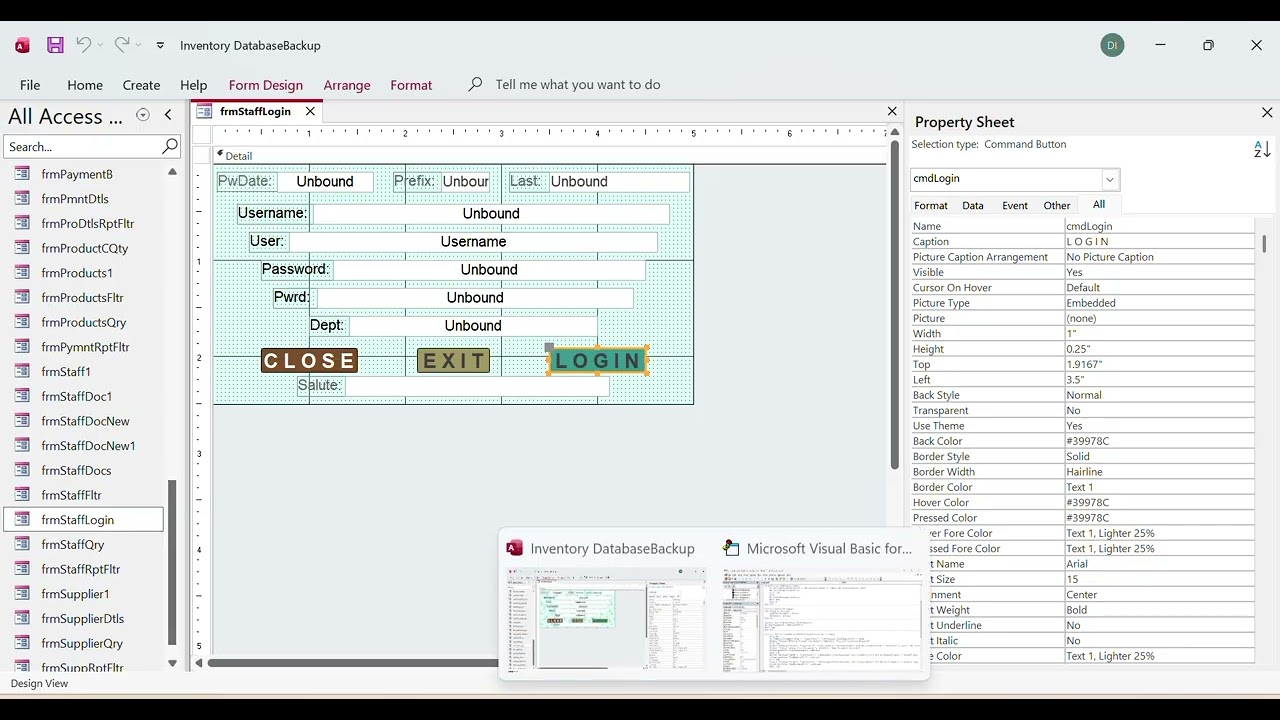Open the Customize Quick Access Toolbar dropdown
The height and width of the screenshot is (720, 1280).
pos(160,45)
